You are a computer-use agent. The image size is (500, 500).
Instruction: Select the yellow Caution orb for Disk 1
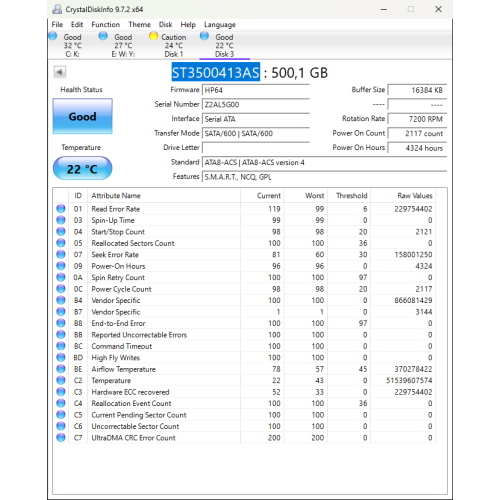(x=153, y=36)
